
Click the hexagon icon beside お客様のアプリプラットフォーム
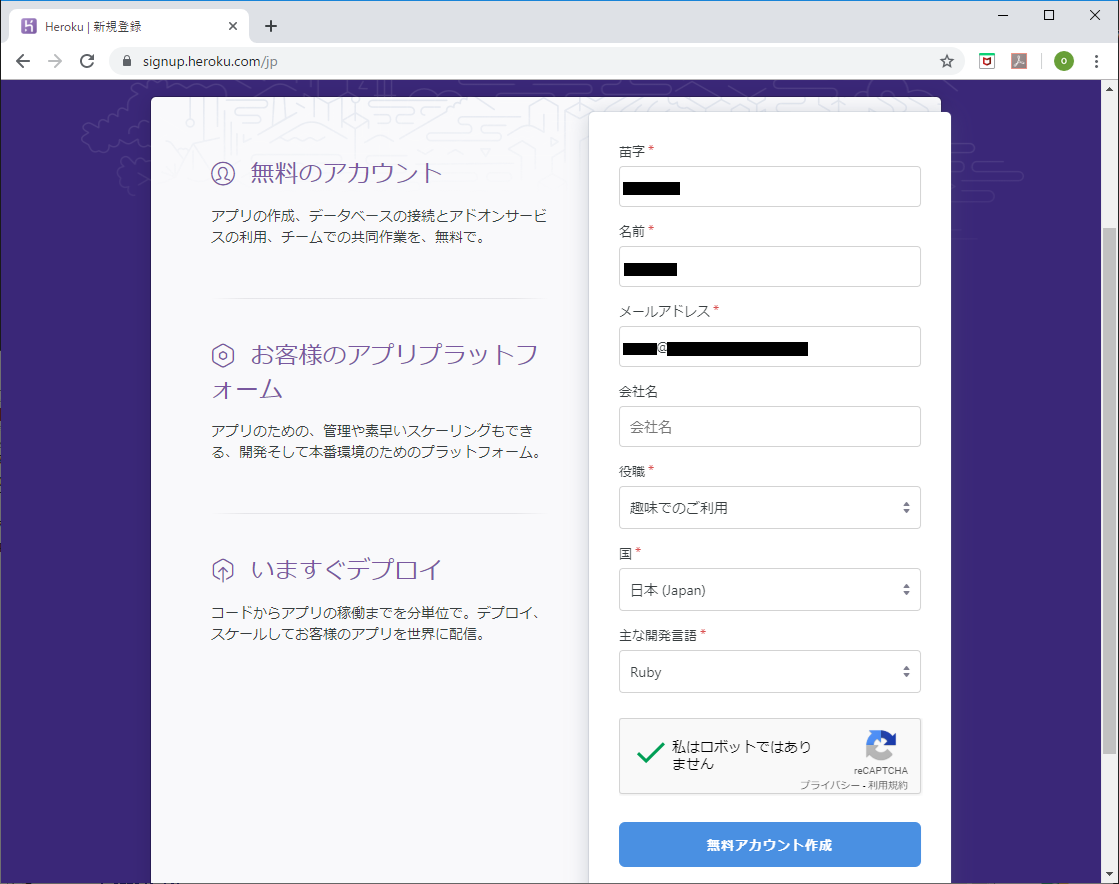click(223, 355)
